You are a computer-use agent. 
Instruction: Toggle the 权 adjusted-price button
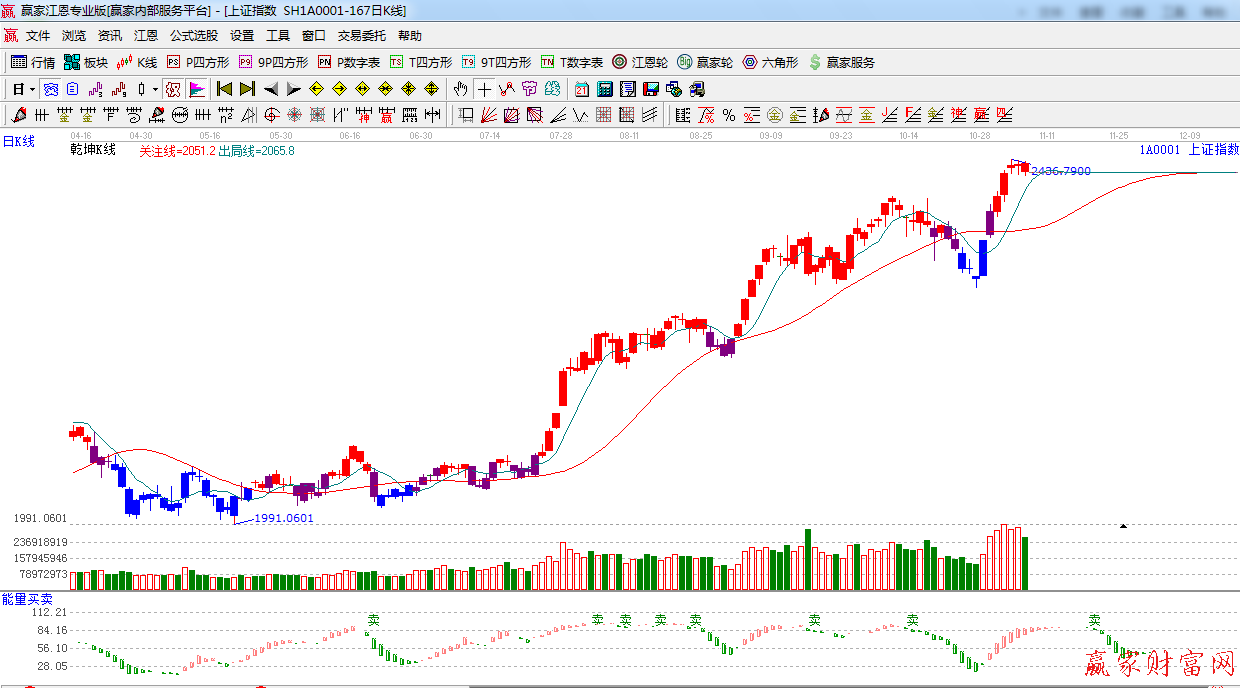(173, 89)
